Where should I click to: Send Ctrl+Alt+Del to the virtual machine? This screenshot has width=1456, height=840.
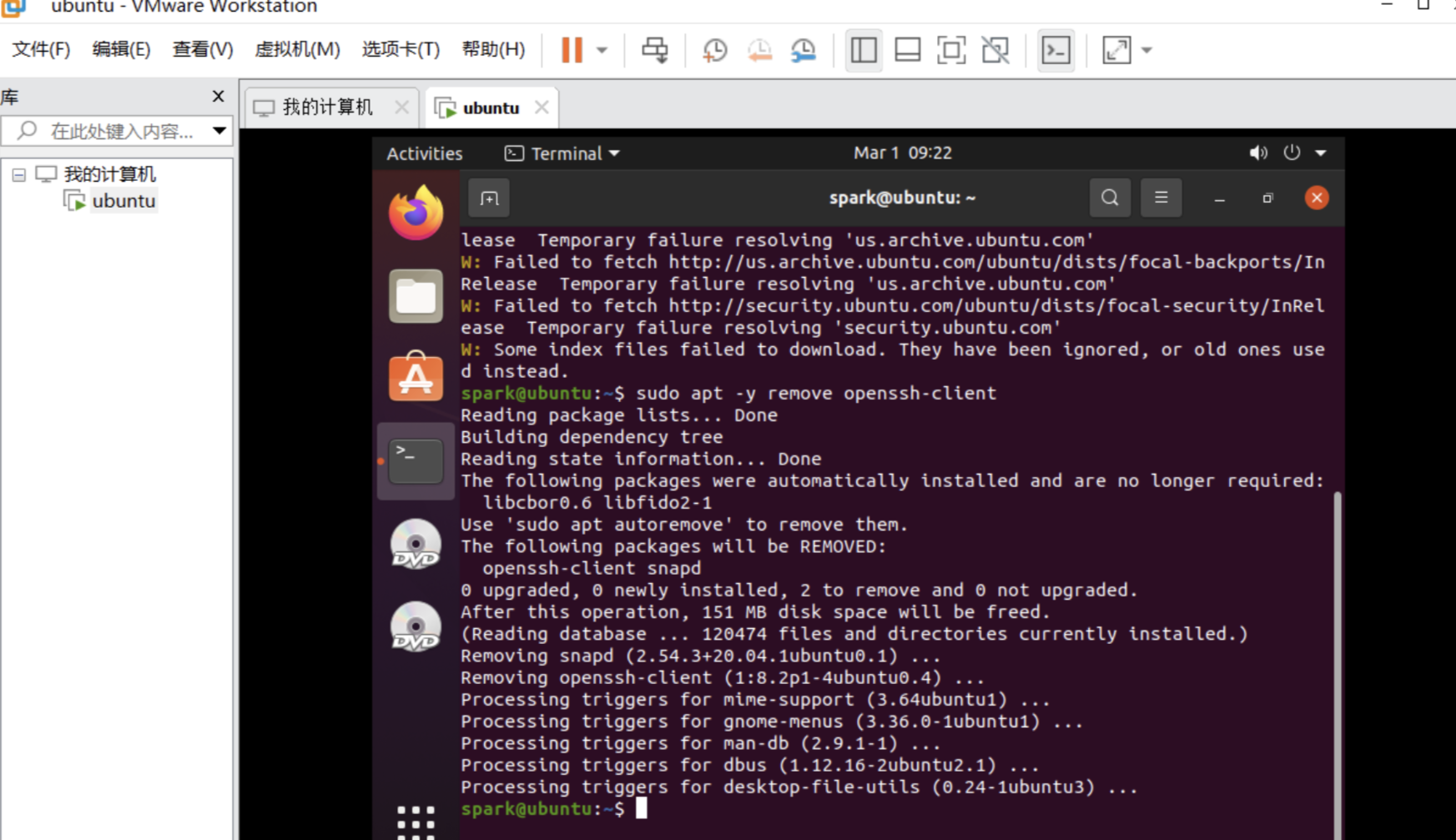656,50
